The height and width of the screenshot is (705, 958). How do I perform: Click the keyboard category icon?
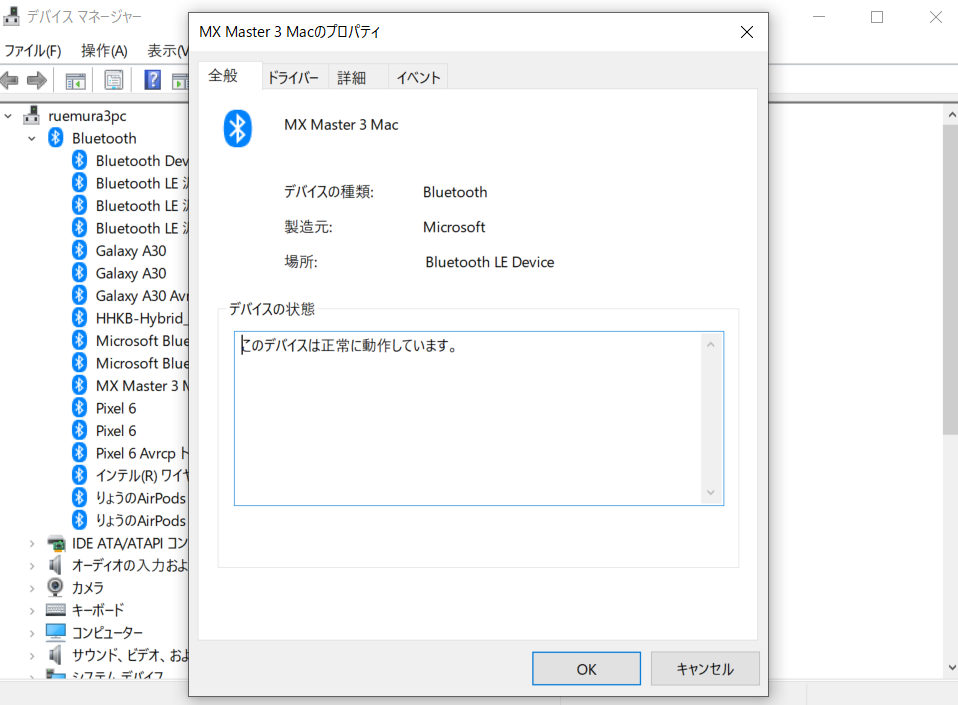point(56,610)
